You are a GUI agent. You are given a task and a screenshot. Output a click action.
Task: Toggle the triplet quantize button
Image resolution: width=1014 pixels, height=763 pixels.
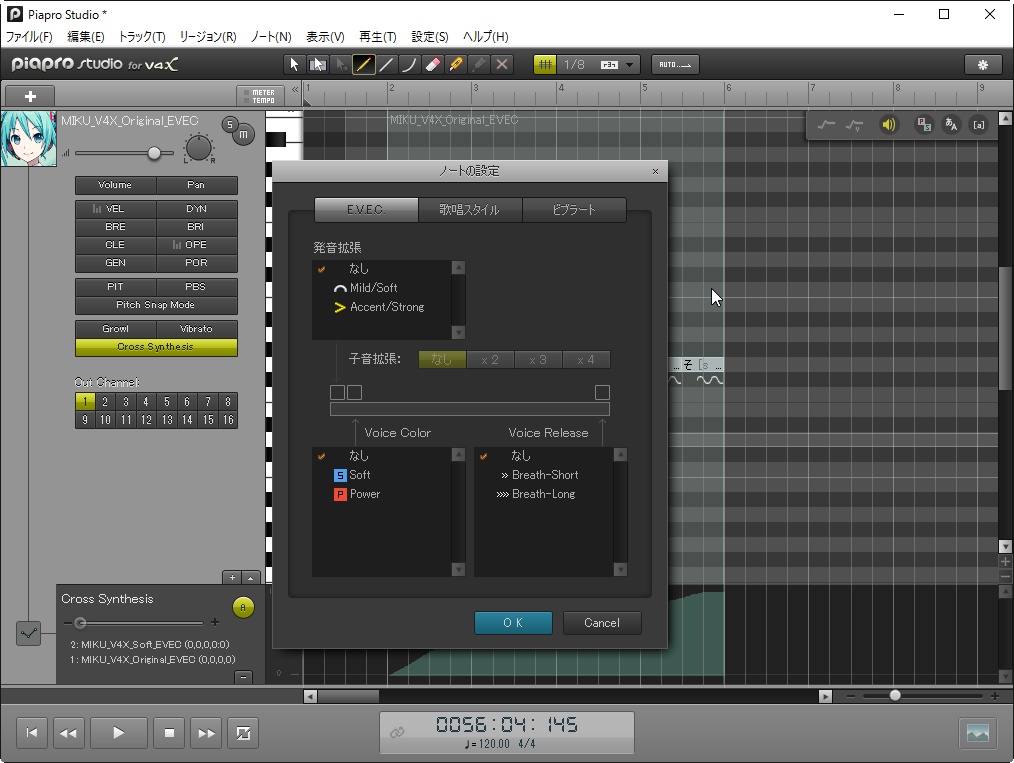click(609, 65)
